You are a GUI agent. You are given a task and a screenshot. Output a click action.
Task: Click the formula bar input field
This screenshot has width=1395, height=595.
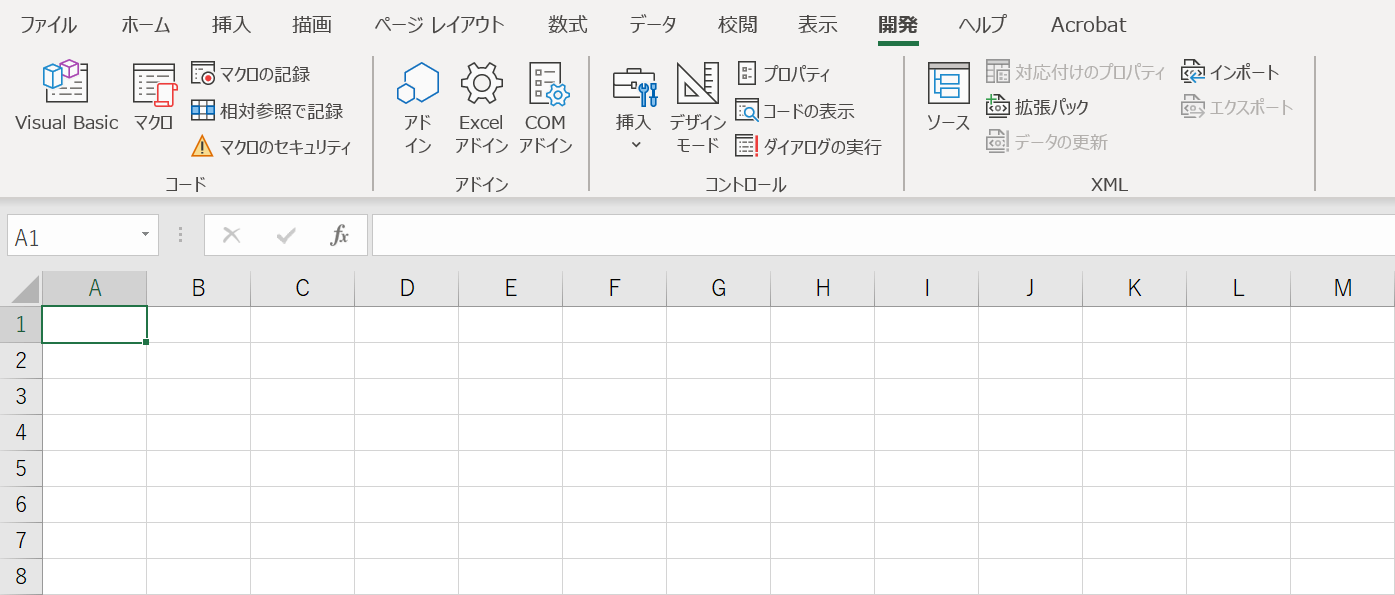click(880, 236)
